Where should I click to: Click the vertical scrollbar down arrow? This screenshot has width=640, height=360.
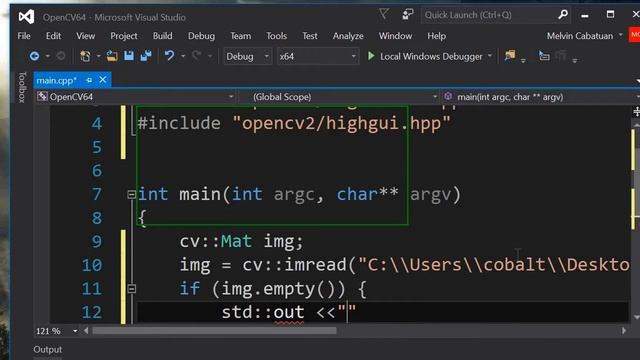(636, 317)
